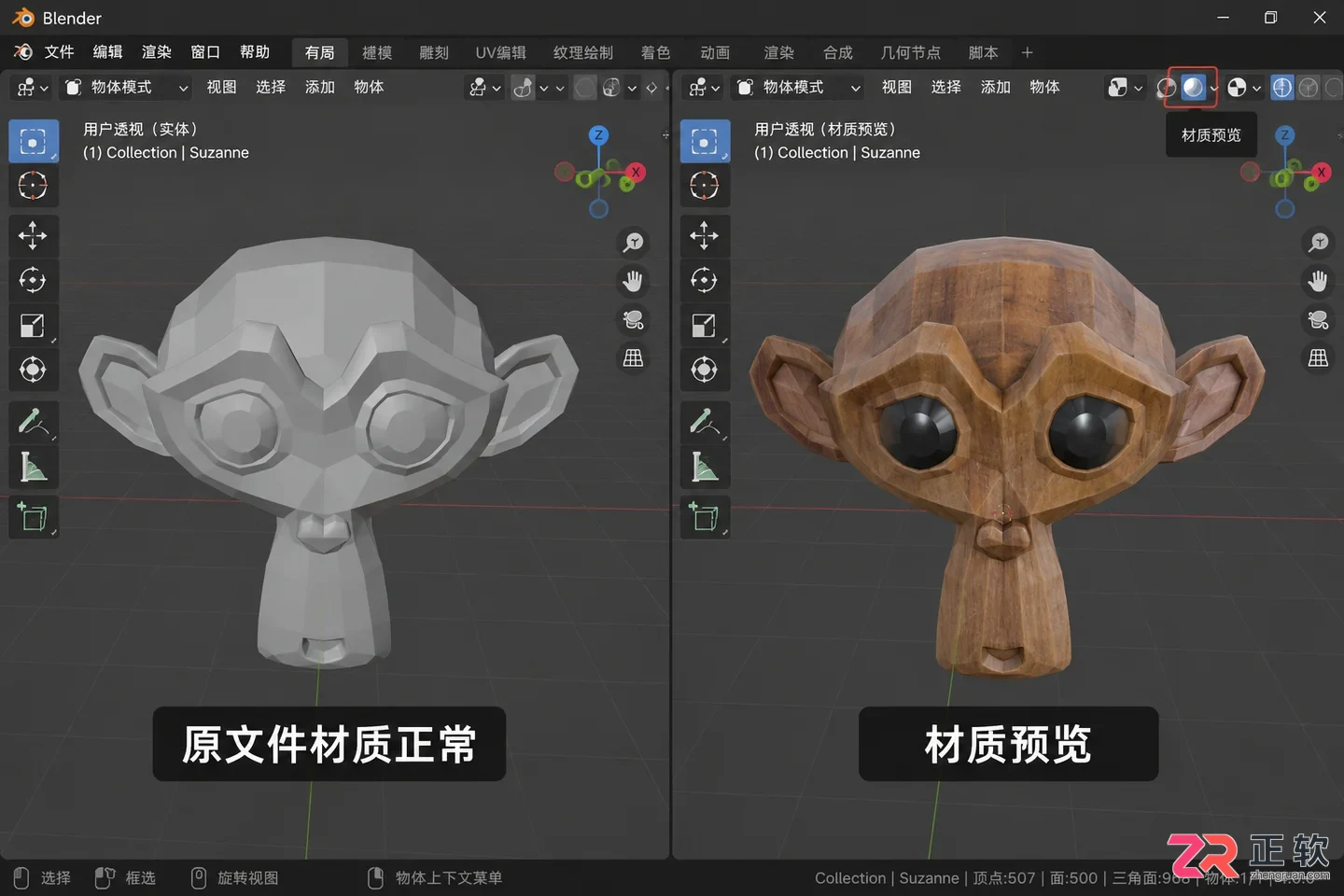Open the 文件 menu
Viewport: 1344px width, 896px height.
pos(59,52)
